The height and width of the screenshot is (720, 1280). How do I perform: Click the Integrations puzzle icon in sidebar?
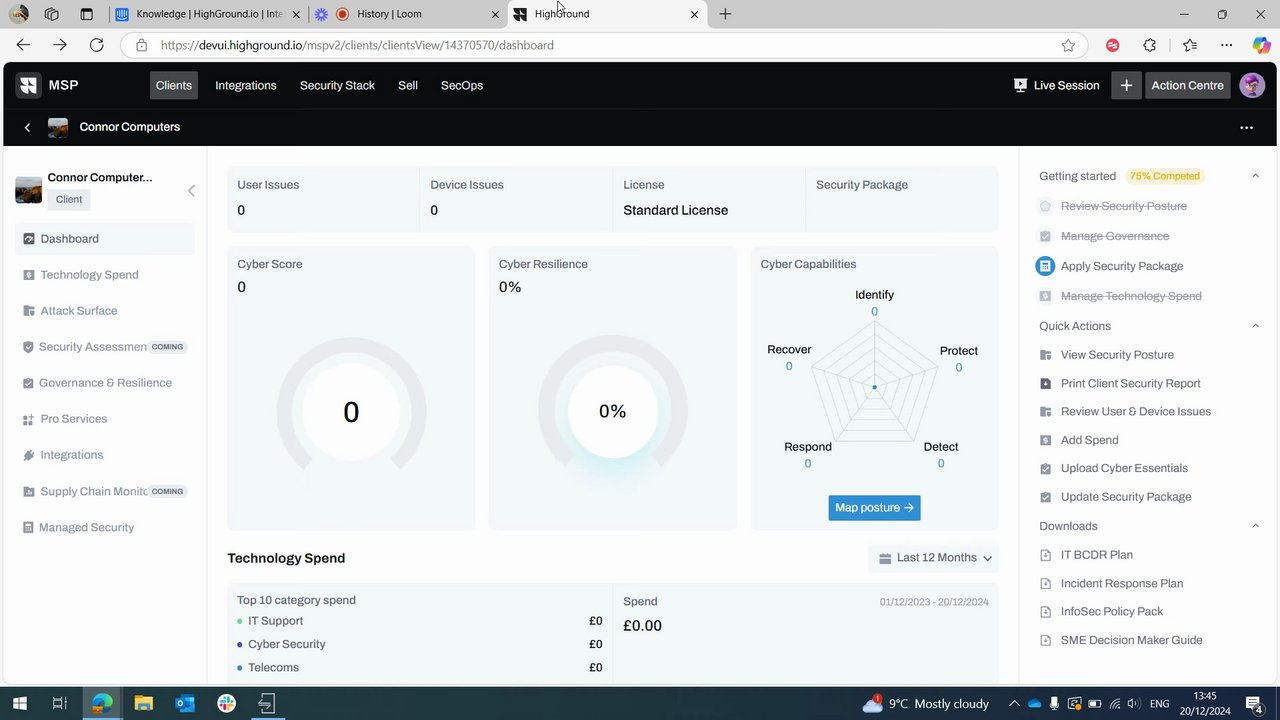tap(29, 455)
